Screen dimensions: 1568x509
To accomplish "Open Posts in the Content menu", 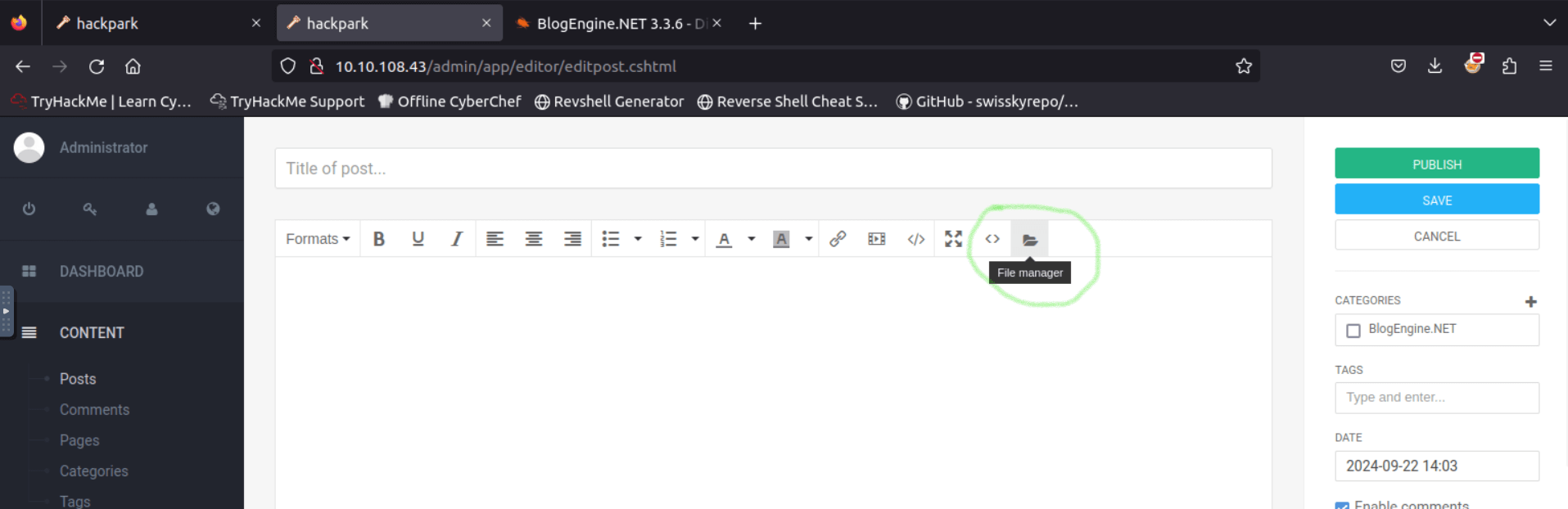I will [x=78, y=379].
